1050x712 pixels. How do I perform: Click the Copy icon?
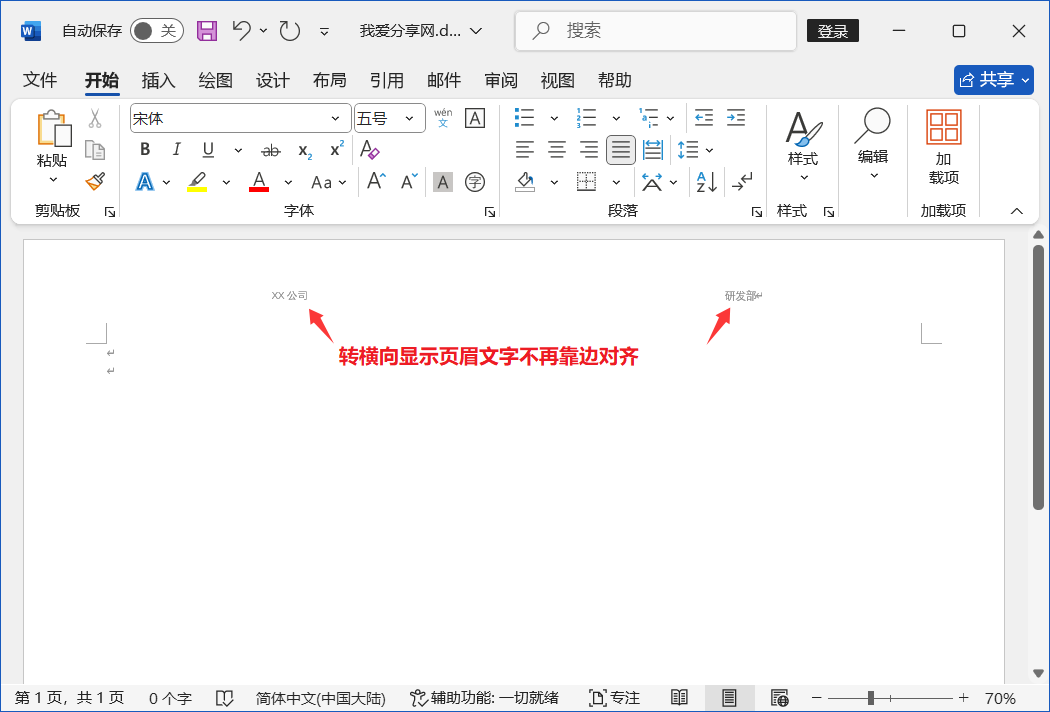click(x=94, y=150)
